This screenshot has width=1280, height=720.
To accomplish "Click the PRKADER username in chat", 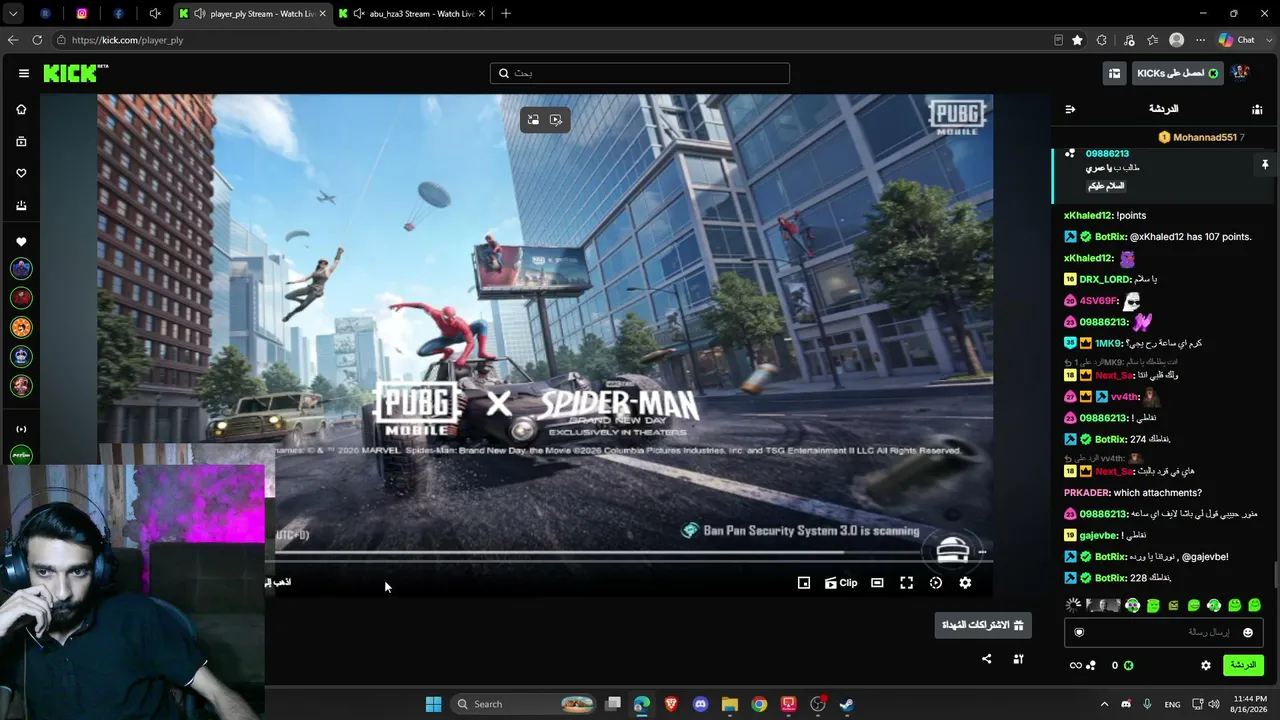I will click(1087, 493).
